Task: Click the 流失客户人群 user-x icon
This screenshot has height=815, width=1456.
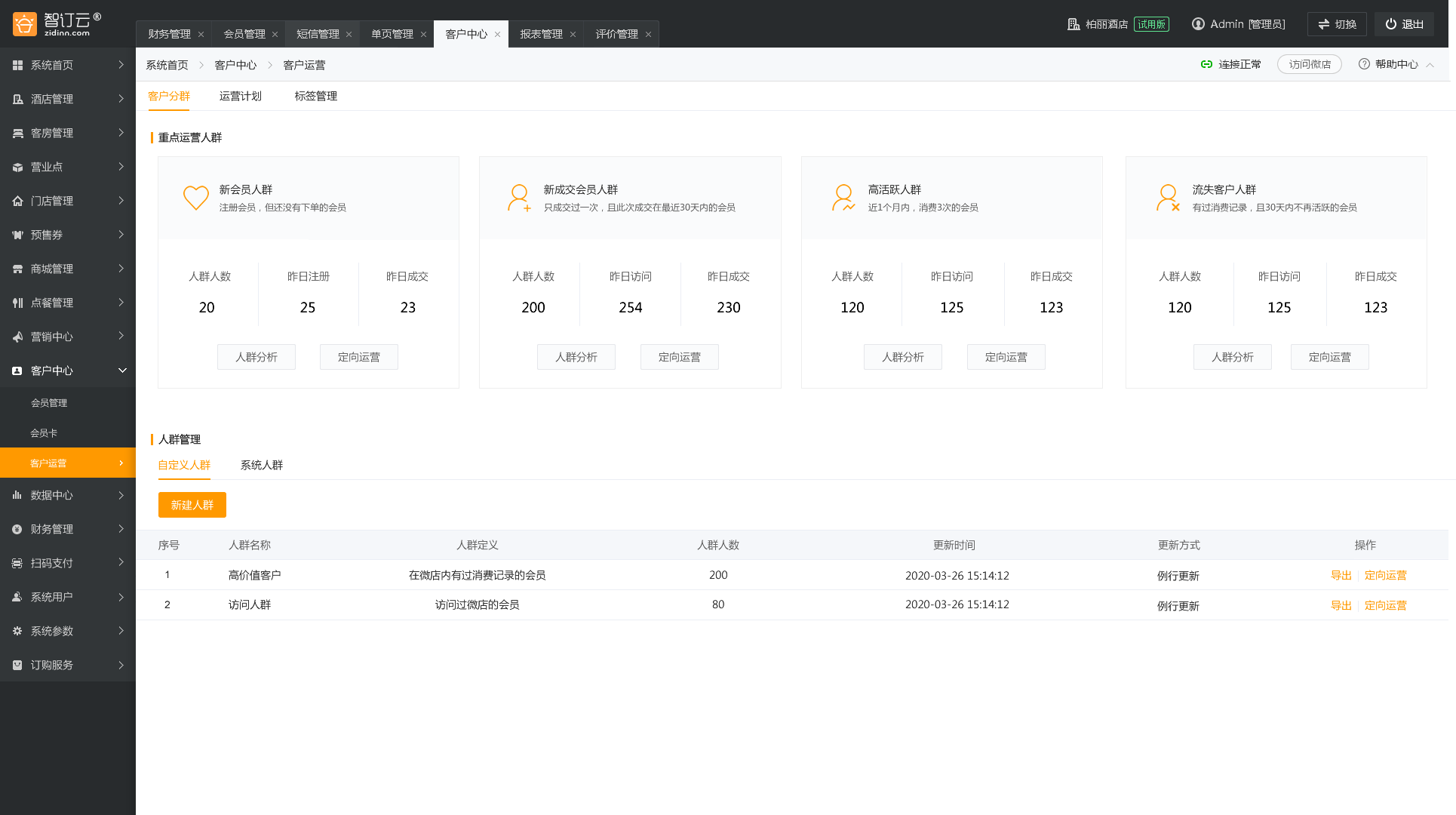Action: pos(1168,198)
